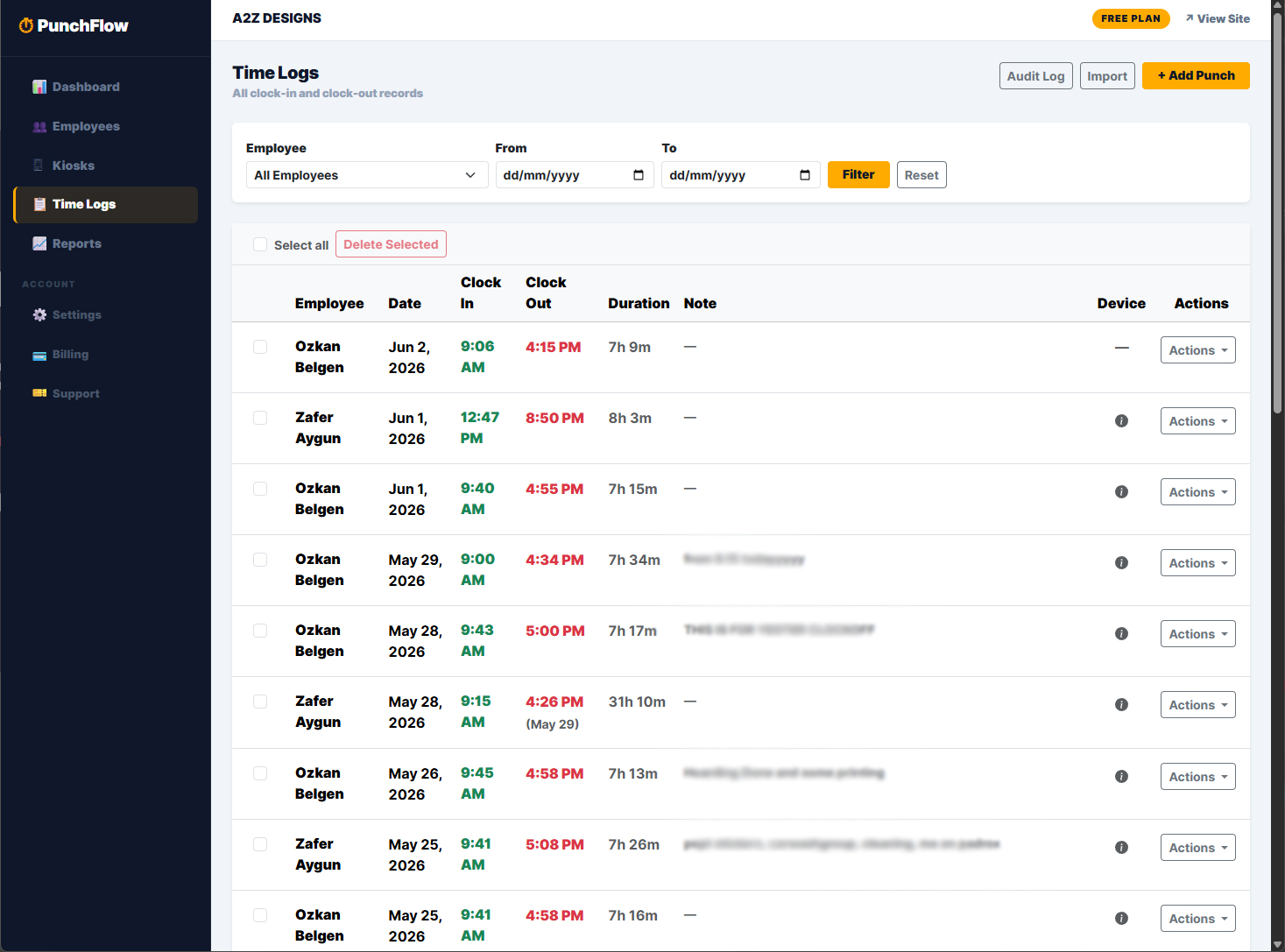Image resolution: width=1285 pixels, height=952 pixels.
Task: Click the To date input field
Action: point(740,175)
